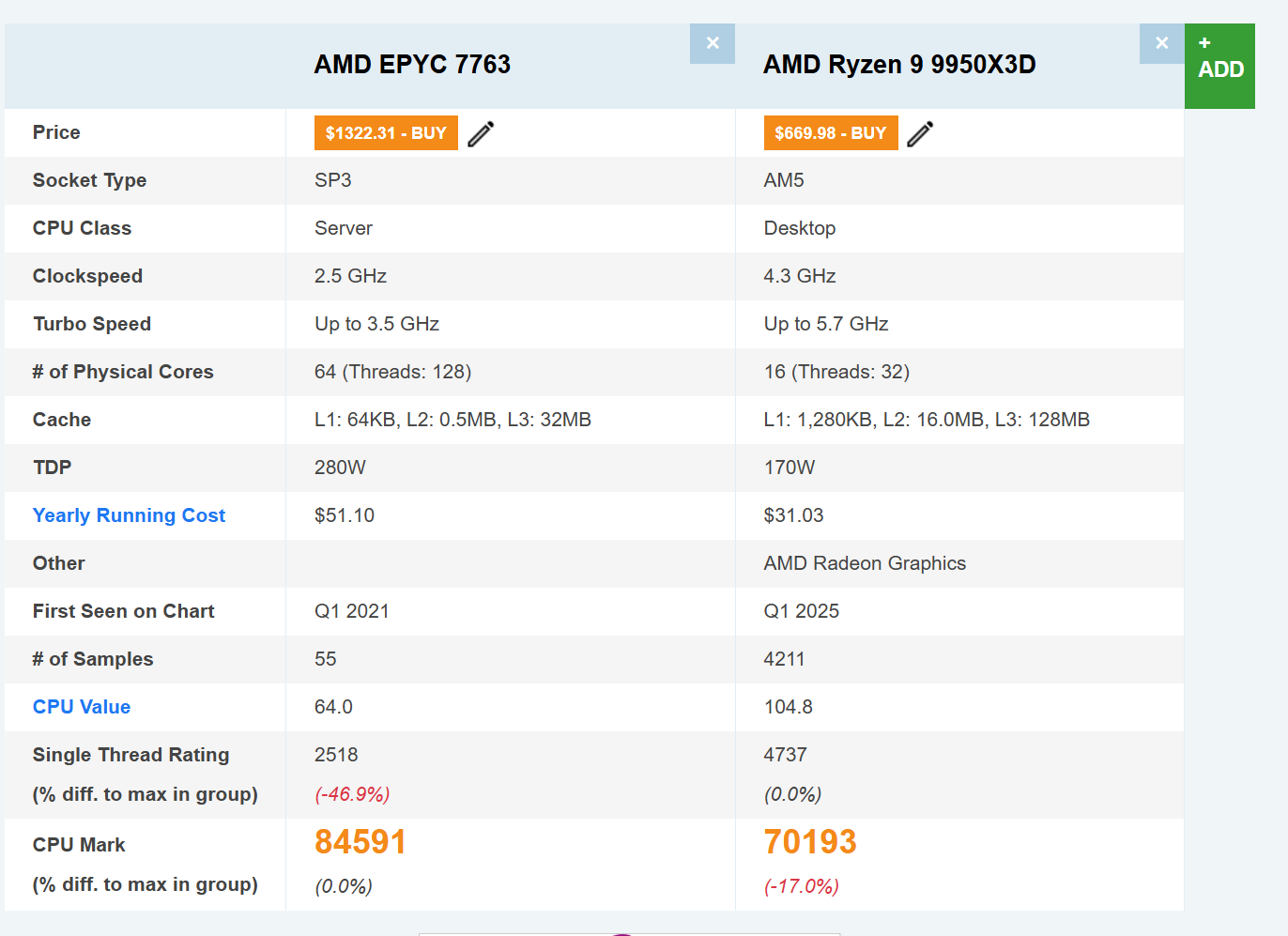
Task: Click the chart peeking below the comparison table
Action: click(629, 932)
